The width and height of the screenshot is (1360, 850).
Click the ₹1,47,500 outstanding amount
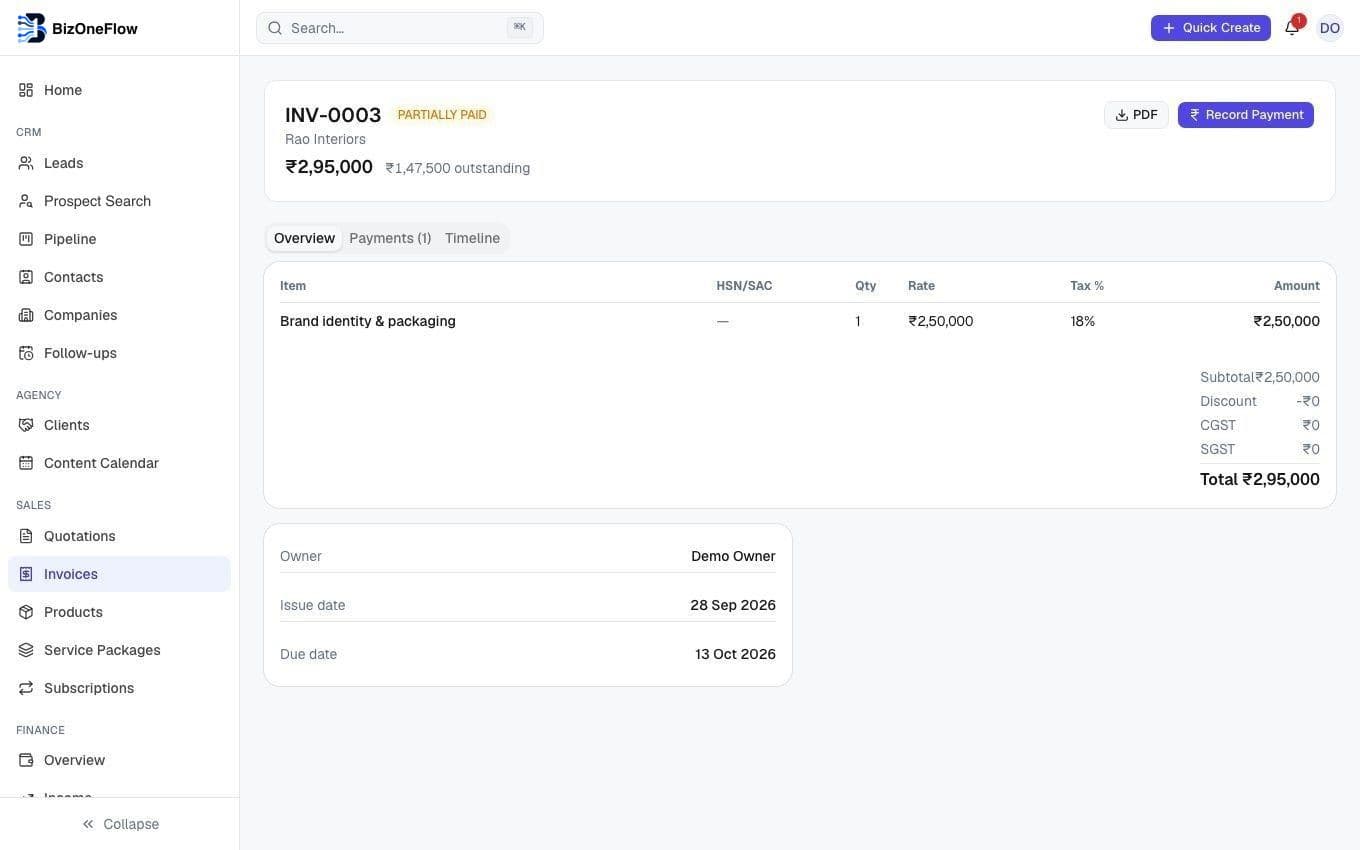(x=458, y=168)
